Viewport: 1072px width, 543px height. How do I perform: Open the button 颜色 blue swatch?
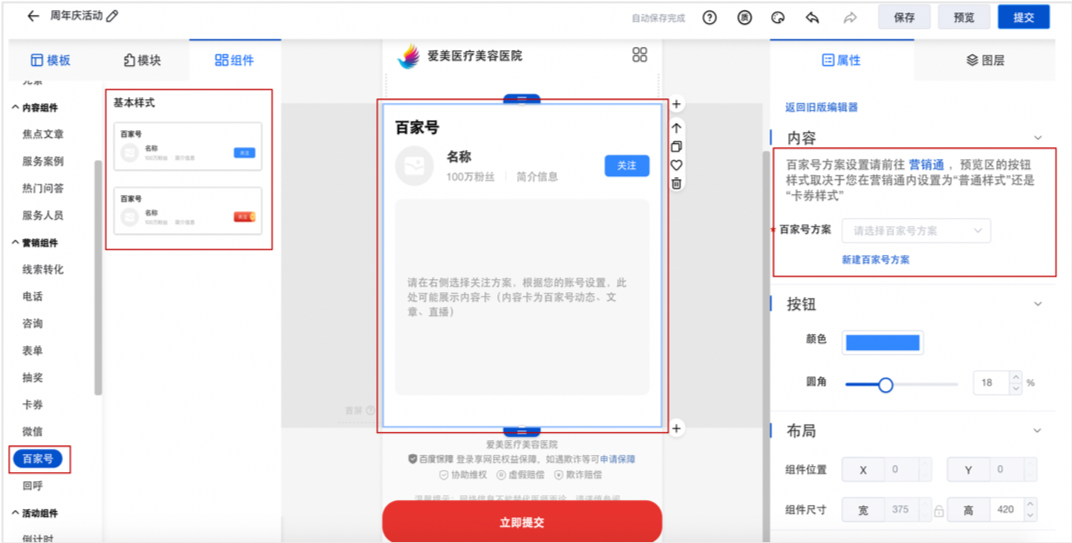pyautogui.click(x=882, y=342)
